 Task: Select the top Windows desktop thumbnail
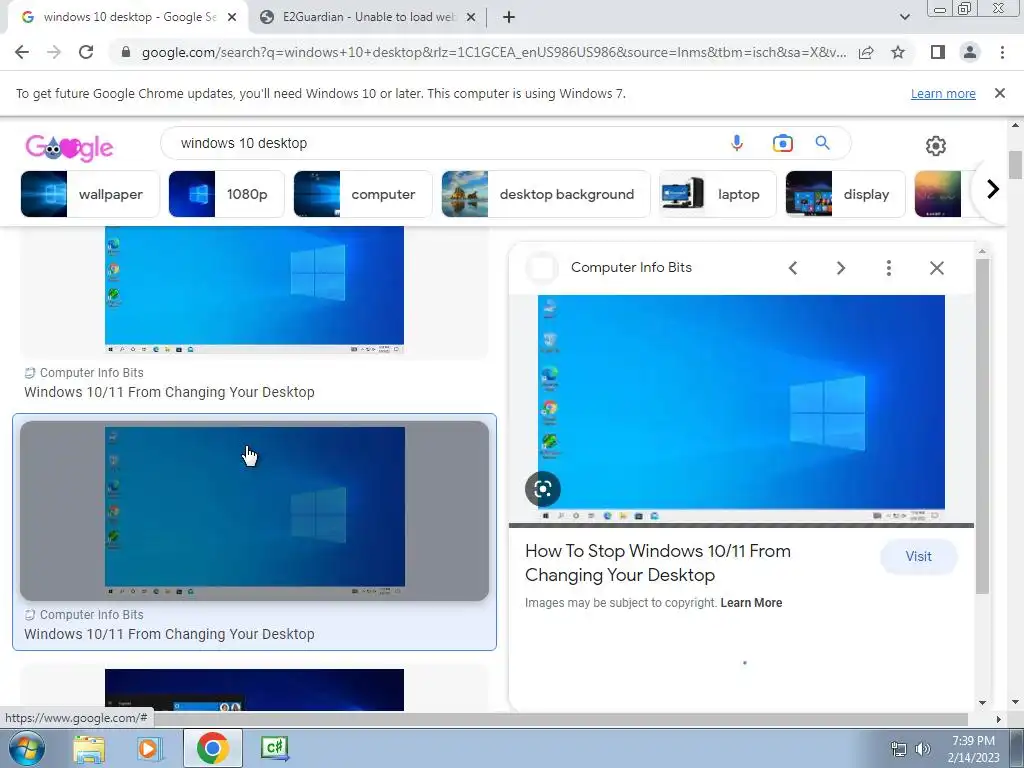(x=254, y=289)
